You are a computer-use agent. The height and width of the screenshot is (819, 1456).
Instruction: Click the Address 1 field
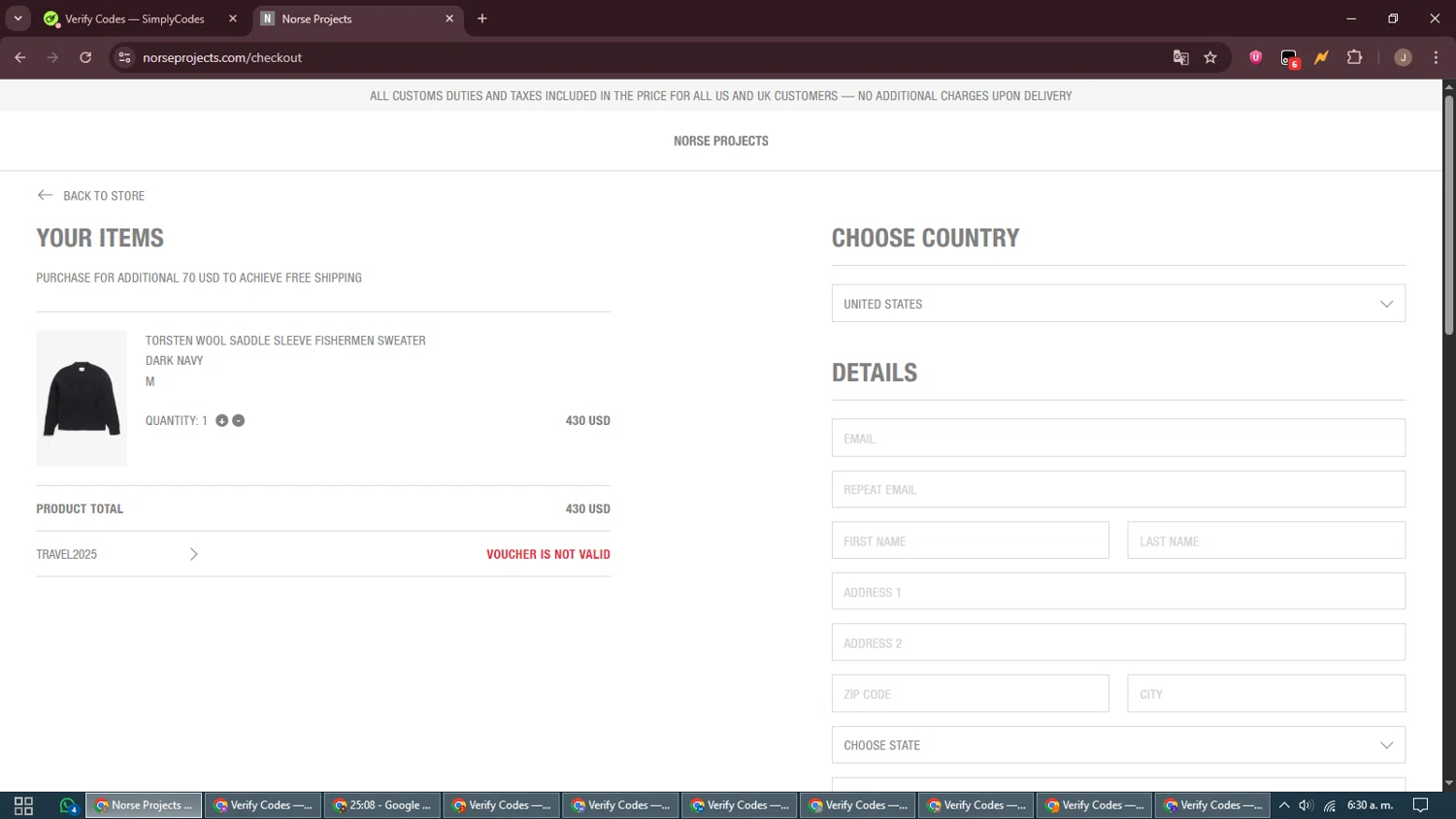(x=1118, y=591)
